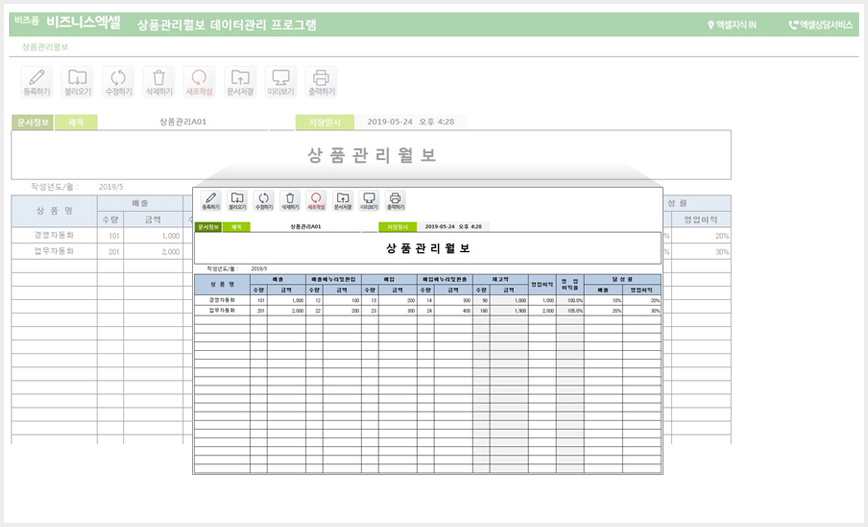This screenshot has width=868, height=527.
Task: Select 수정하기 refresh icon in front preview window
Action: (x=264, y=200)
